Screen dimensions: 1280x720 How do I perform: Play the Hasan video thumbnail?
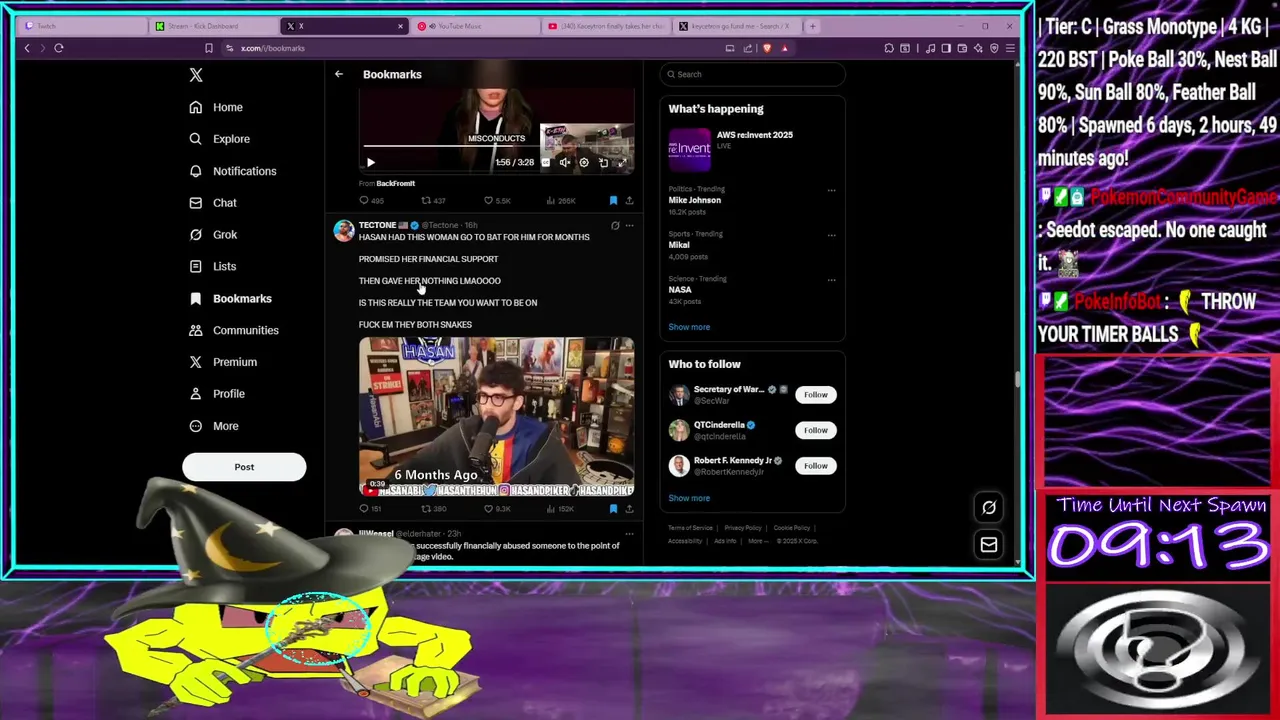496,417
